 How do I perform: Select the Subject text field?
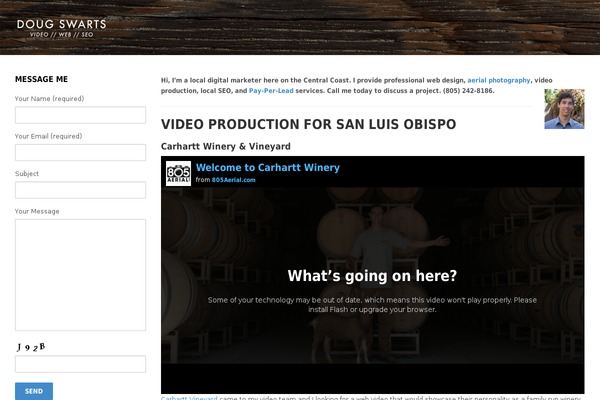coord(80,190)
